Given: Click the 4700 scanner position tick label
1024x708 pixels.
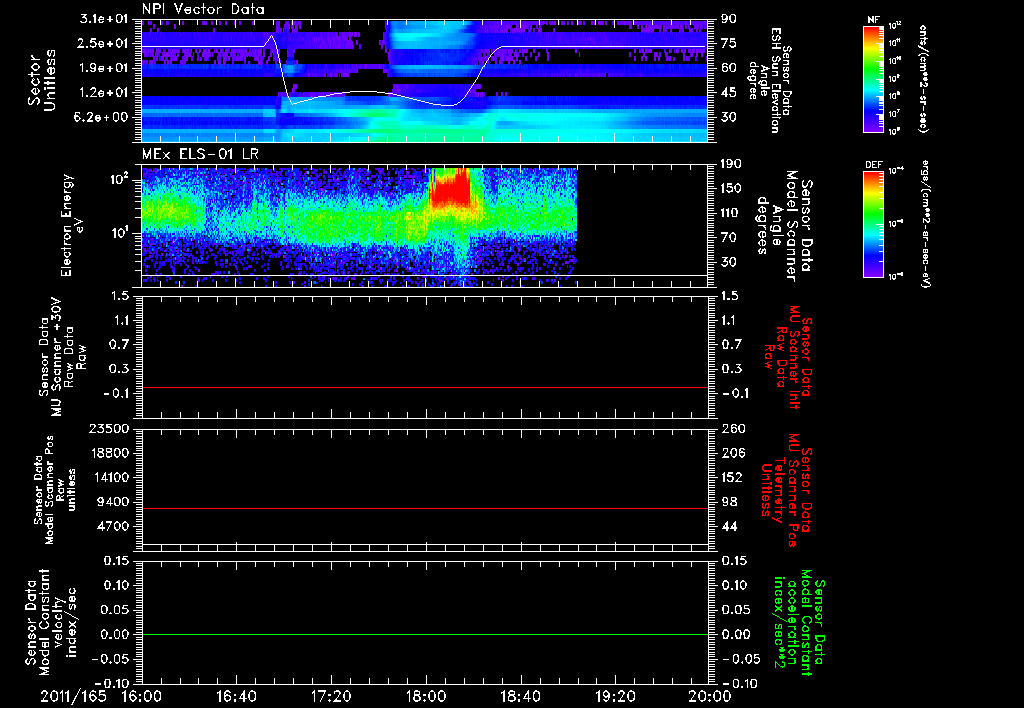Looking at the screenshot, I should coord(114,526).
